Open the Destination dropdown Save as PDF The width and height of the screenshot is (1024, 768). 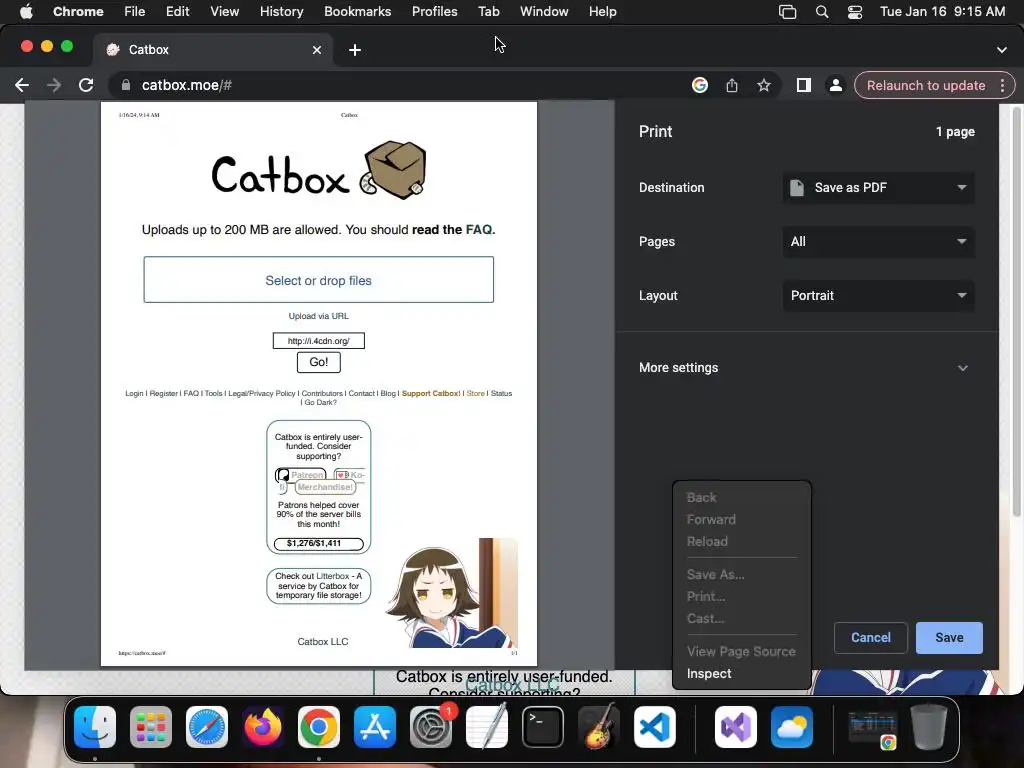878,187
